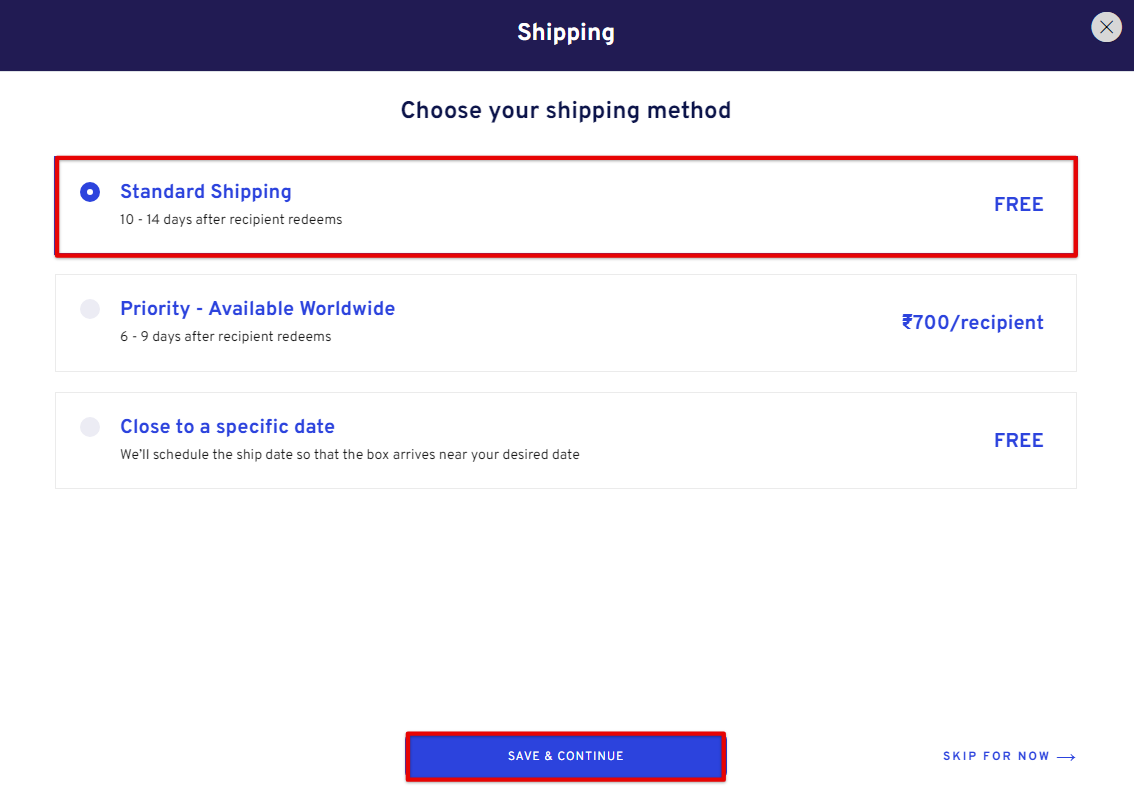Click the SAVE & CONTINUE button

[566, 756]
